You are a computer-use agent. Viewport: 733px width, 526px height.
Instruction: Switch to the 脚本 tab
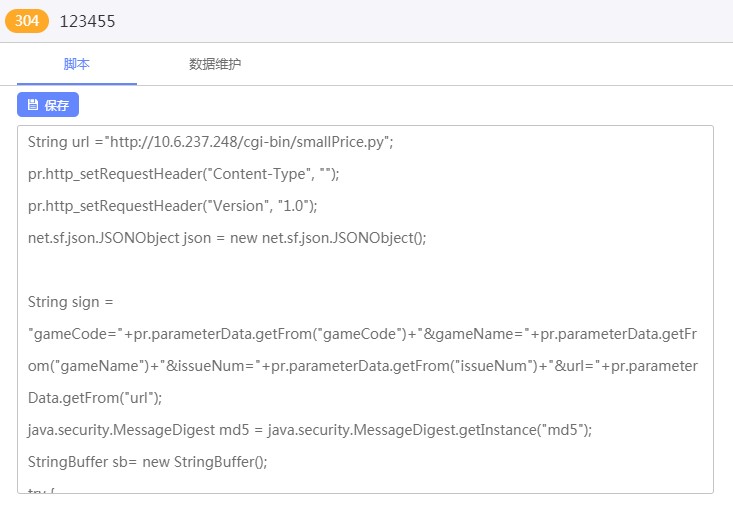click(77, 64)
